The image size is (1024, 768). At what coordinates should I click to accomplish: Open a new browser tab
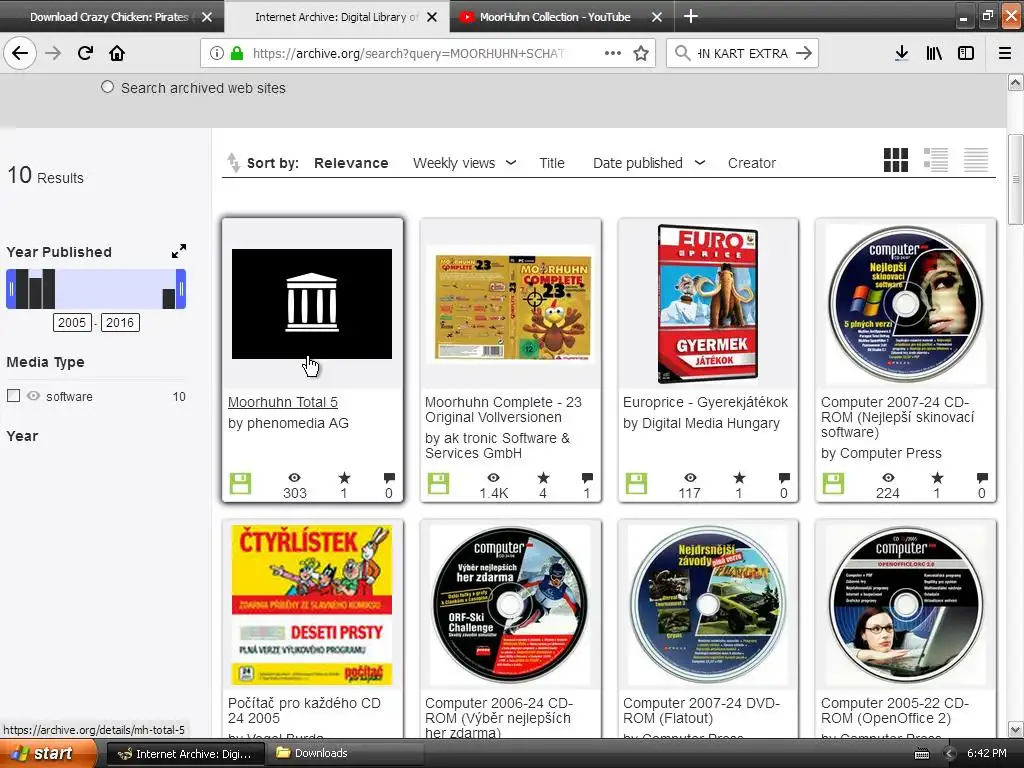[690, 16]
